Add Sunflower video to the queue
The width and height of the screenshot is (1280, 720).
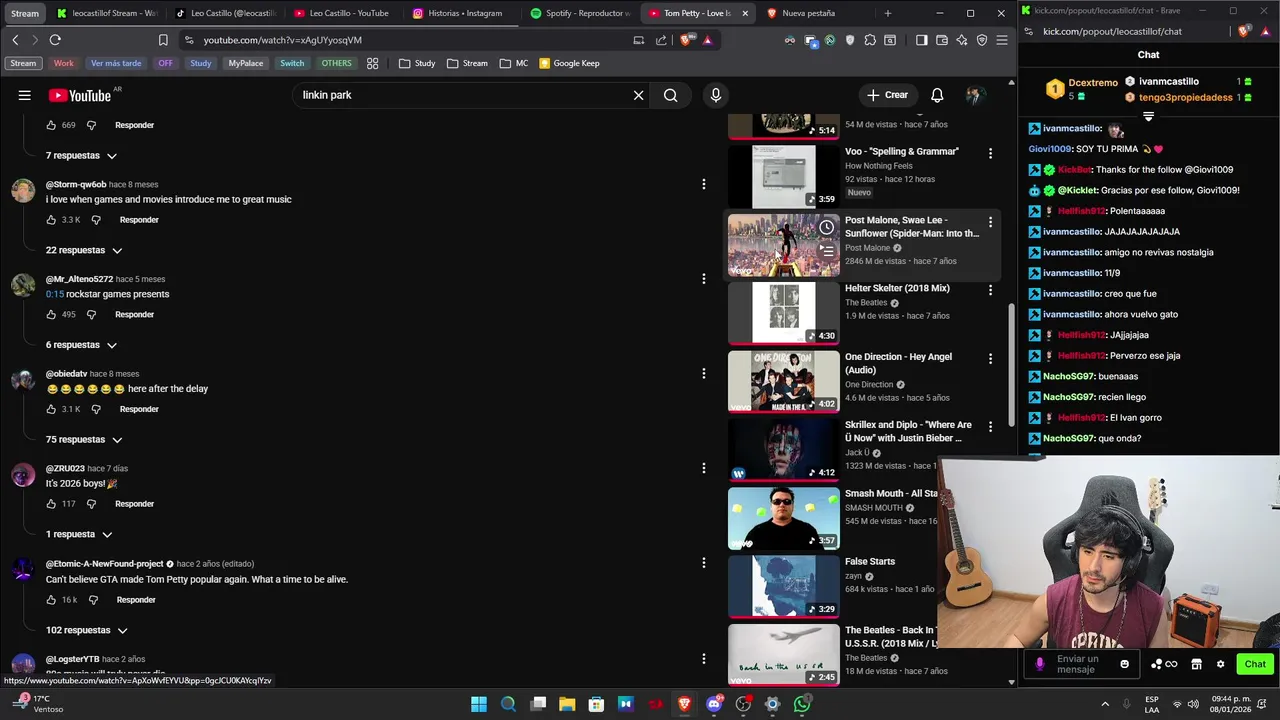click(x=826, y=250)
